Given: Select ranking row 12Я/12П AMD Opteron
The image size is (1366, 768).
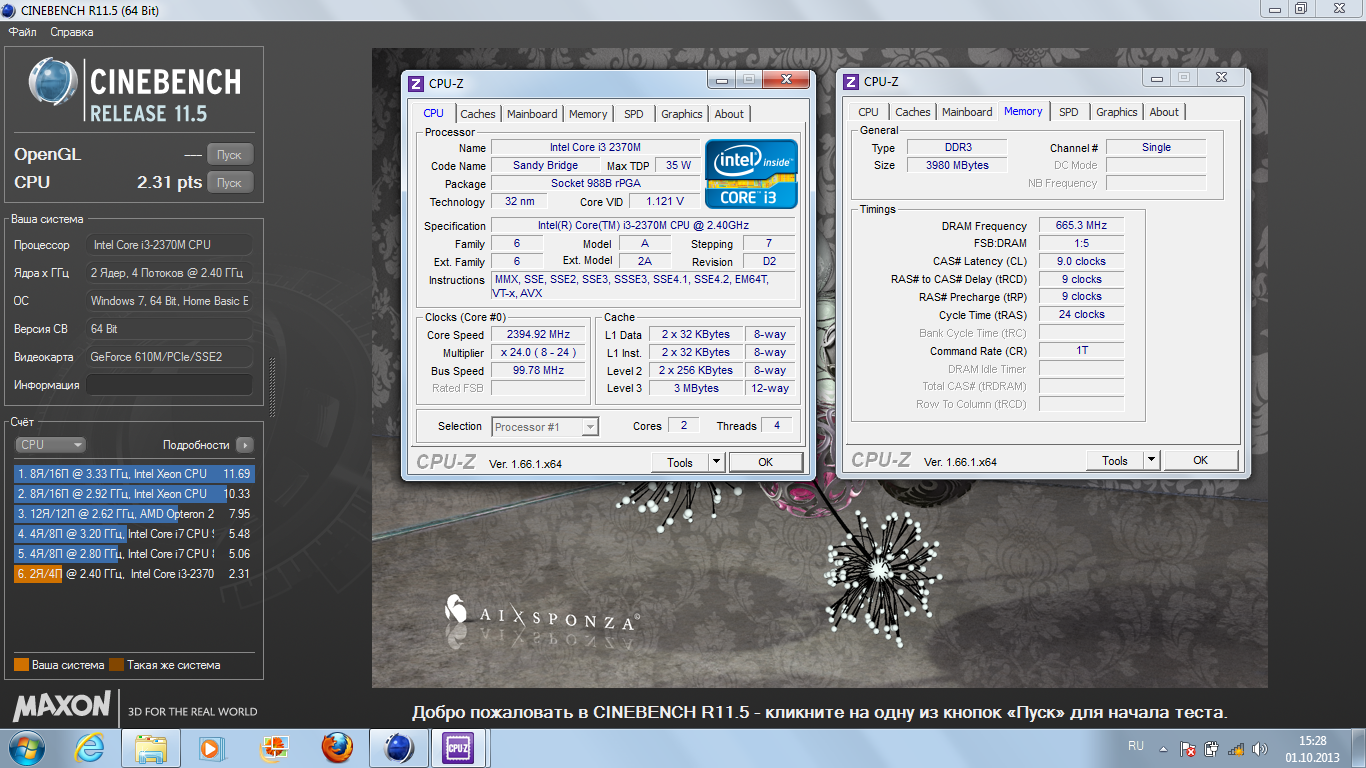Looking at the screenshot, I should tap(134, 514).
